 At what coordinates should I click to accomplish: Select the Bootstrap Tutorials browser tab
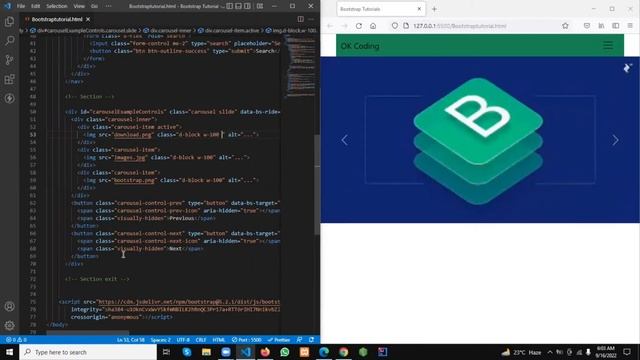point(380,9)
